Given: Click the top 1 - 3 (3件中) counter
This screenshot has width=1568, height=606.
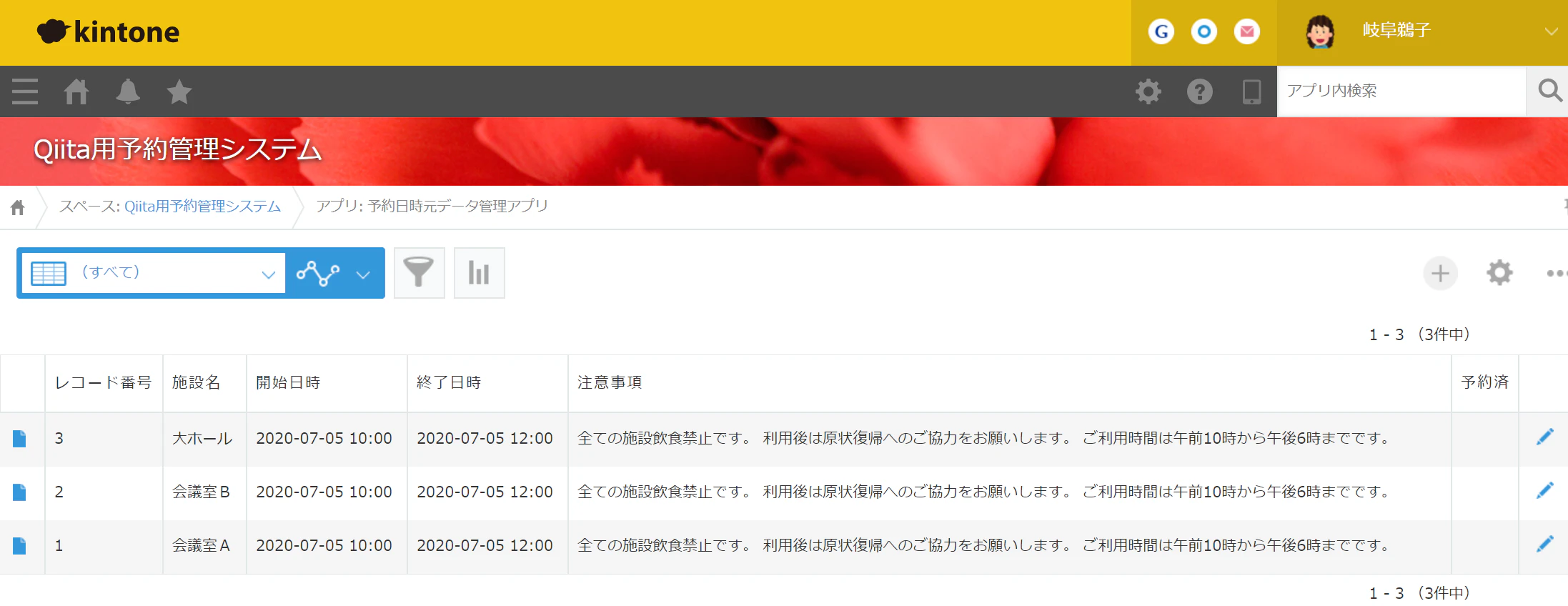Looking at the screenshot, I should coord(1419,334).
